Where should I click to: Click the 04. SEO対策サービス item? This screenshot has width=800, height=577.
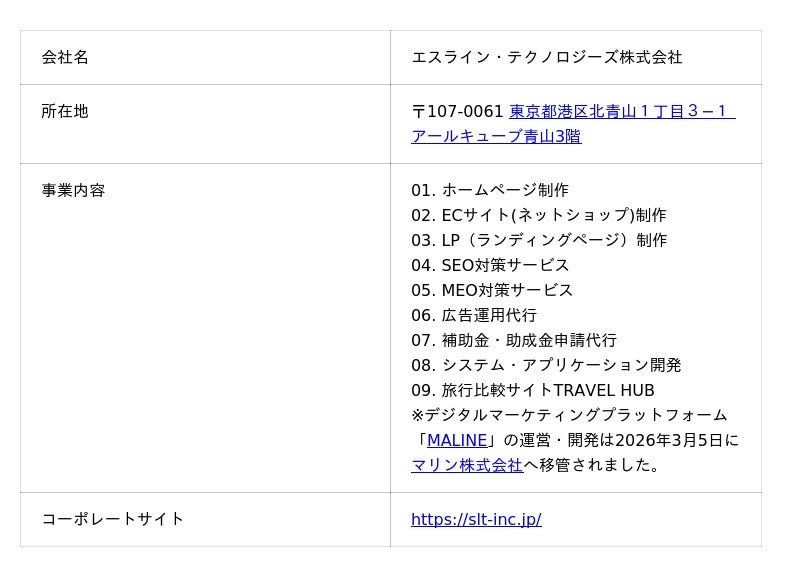pyautogui.click(x=490, y=265)
